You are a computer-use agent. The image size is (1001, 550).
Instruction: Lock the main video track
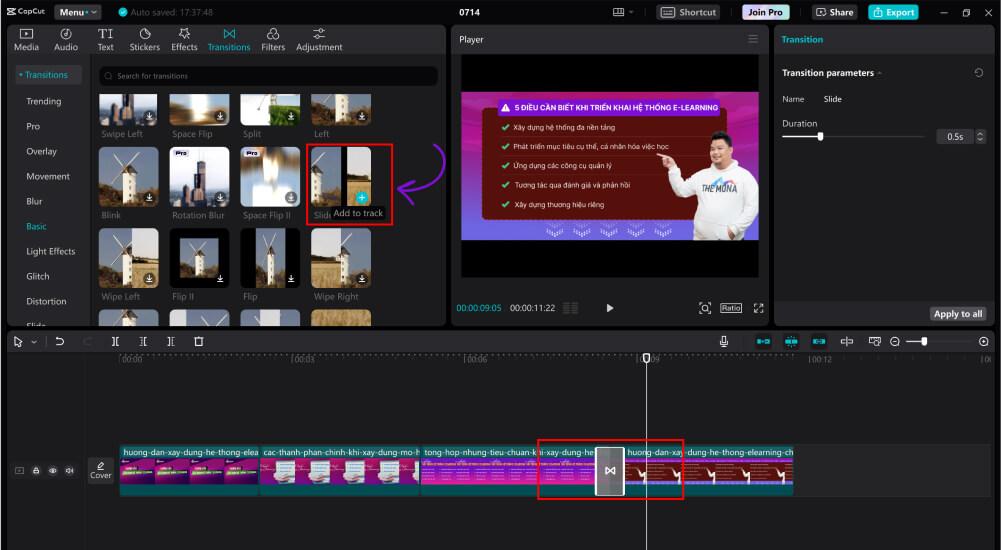pyautogui.click(x=36, y=471)
